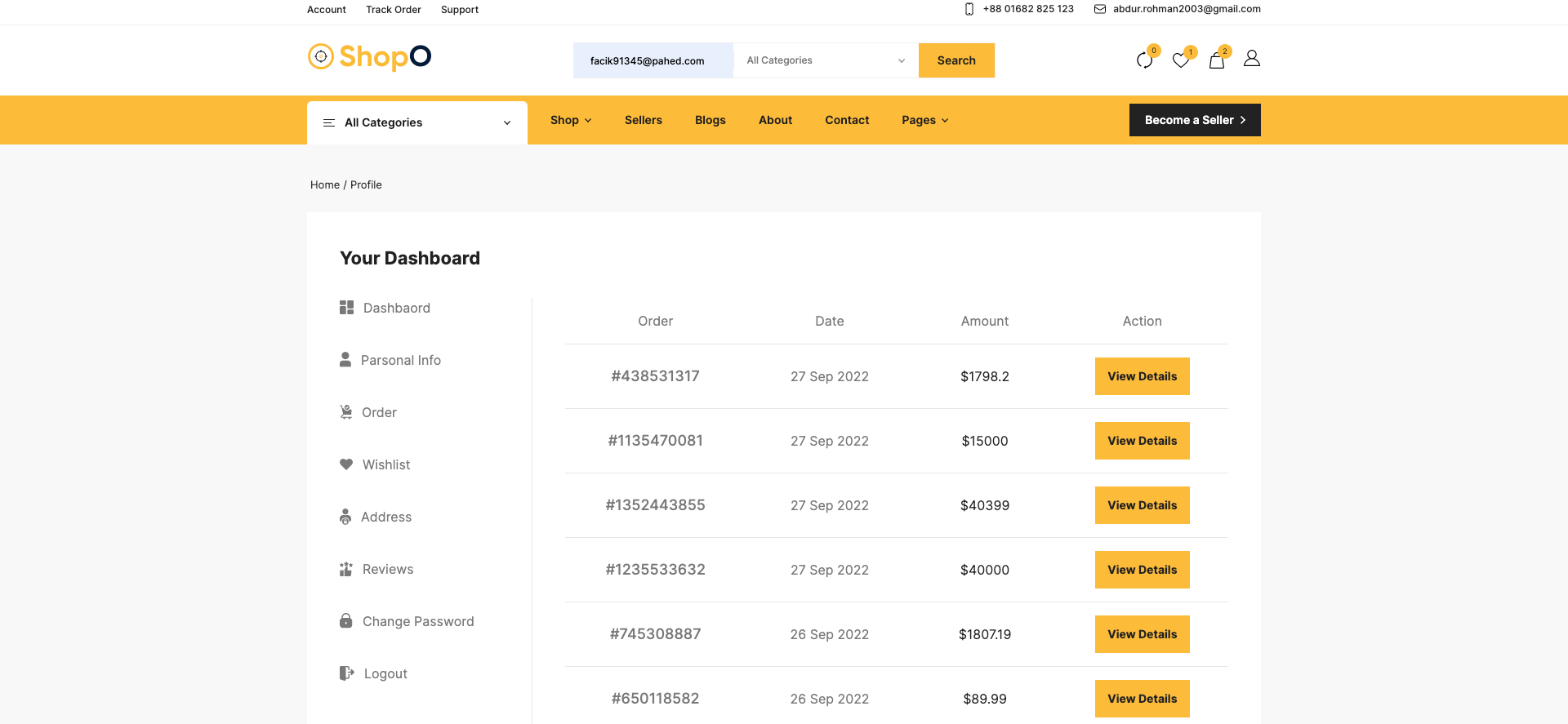
Task: Select Personal Info in the sidebar
Action: (400, 360)
